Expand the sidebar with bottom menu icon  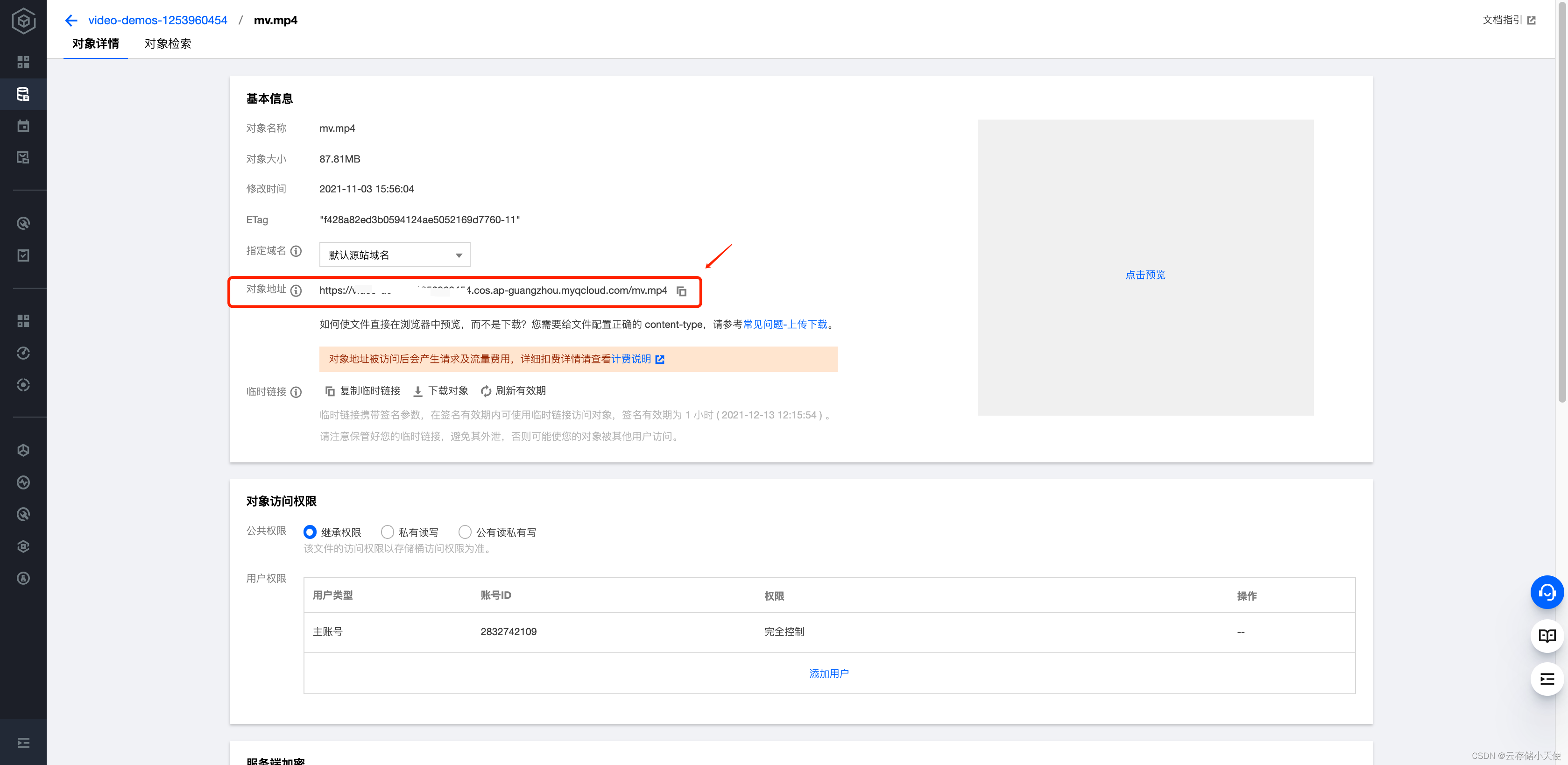click(23, 743)
